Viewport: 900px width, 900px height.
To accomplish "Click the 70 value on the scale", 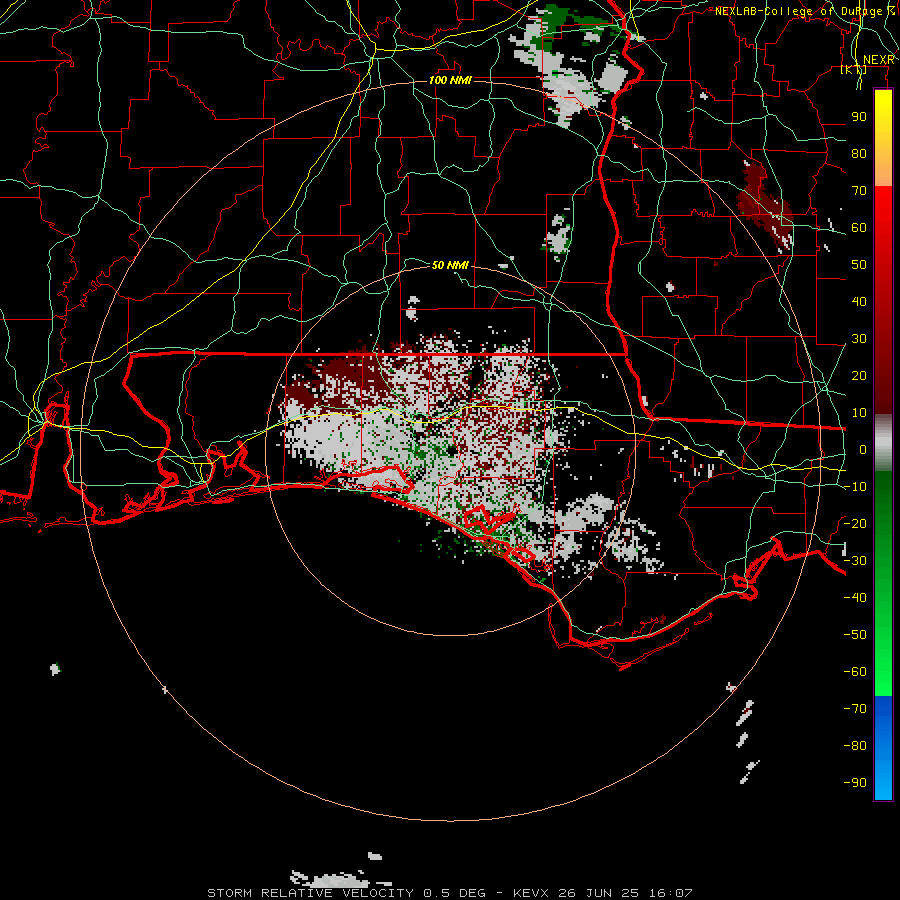I will pos(859,191).
